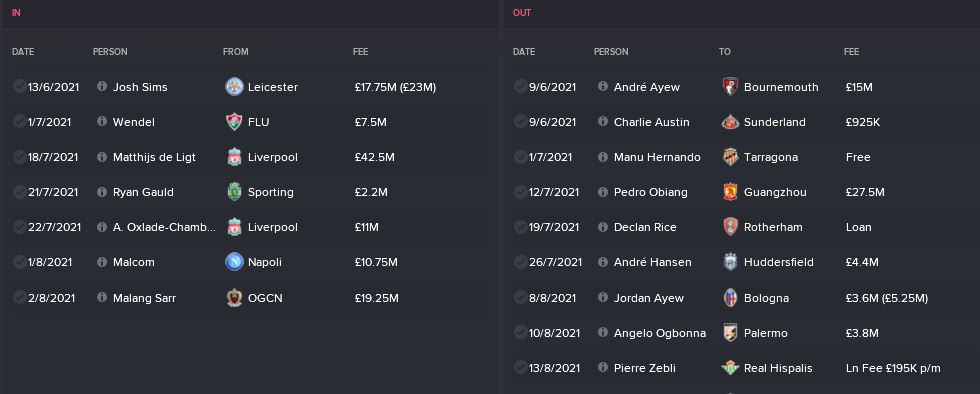Toggle the check mark beside 9/6/2021 André Ayew
Viewport: 980px width, 394px height.
(x=520, y=86)
